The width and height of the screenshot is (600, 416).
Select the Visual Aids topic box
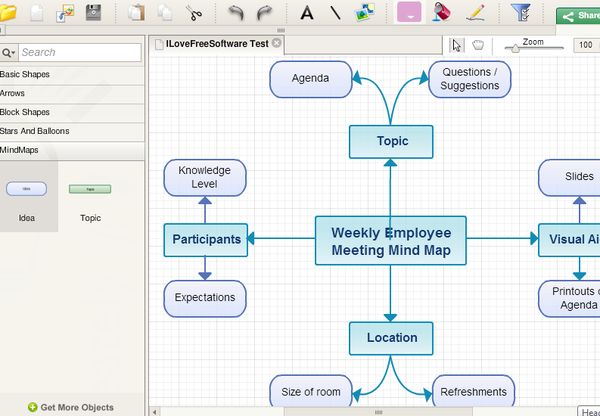point(569,240)
